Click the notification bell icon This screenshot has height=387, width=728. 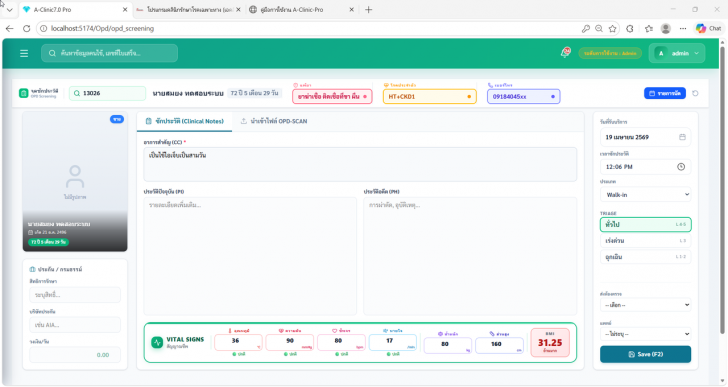(x=565, y=53)
